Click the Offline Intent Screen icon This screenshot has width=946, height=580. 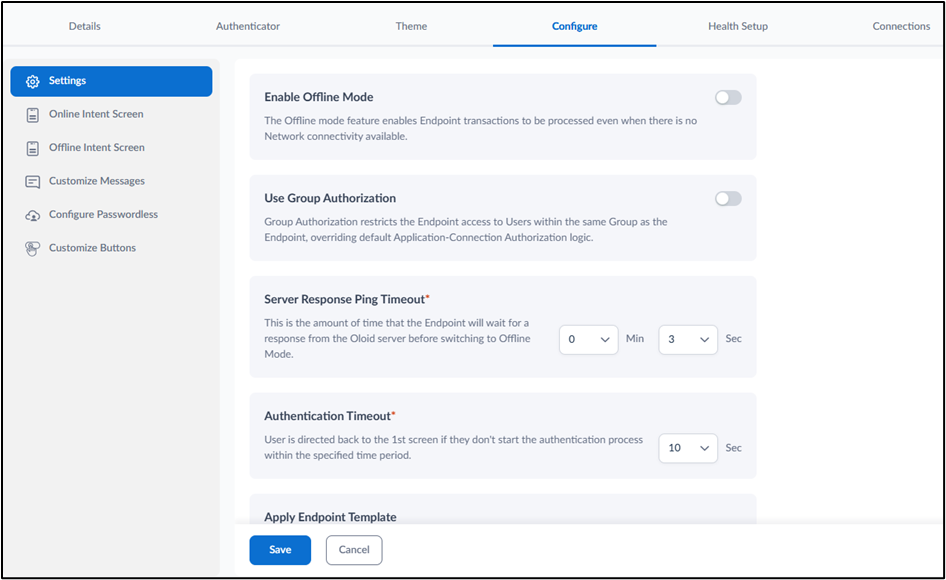pyautogui.click(x=33, y=148)
